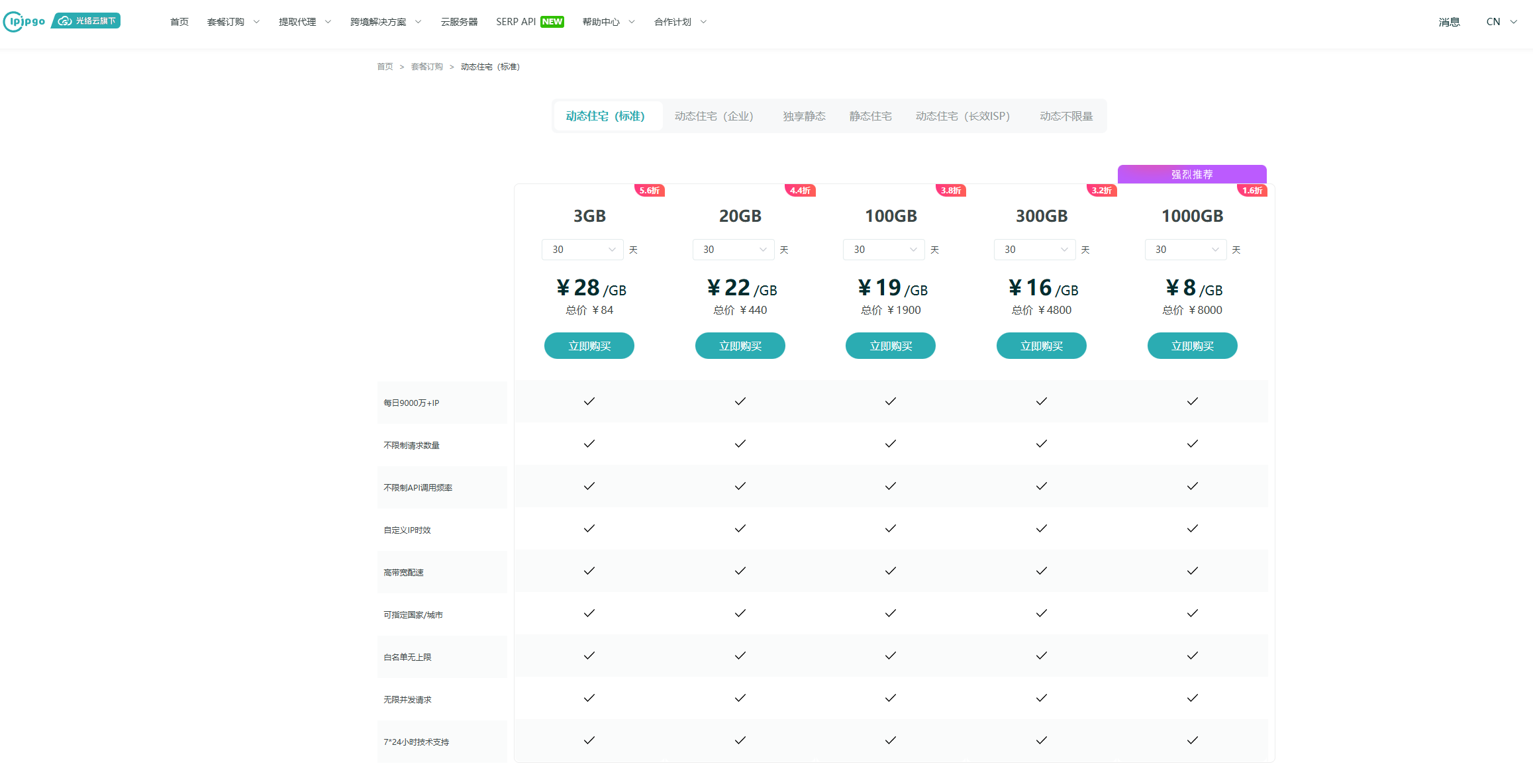Click the ipipgo logo icon
The width and height of the screenshot is (1533, 784).
coord(25,21)
